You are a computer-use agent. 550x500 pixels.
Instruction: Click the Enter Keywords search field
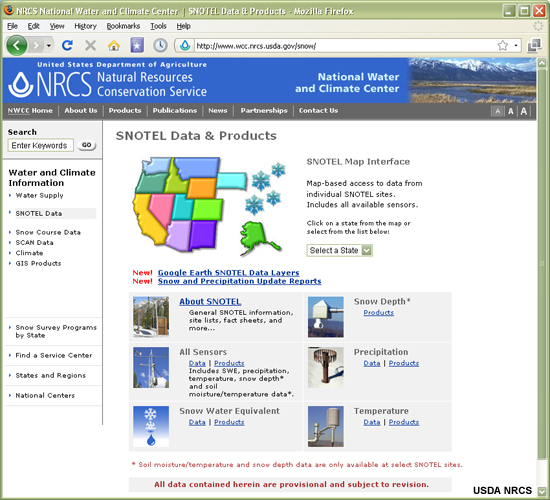click(41, 145)
